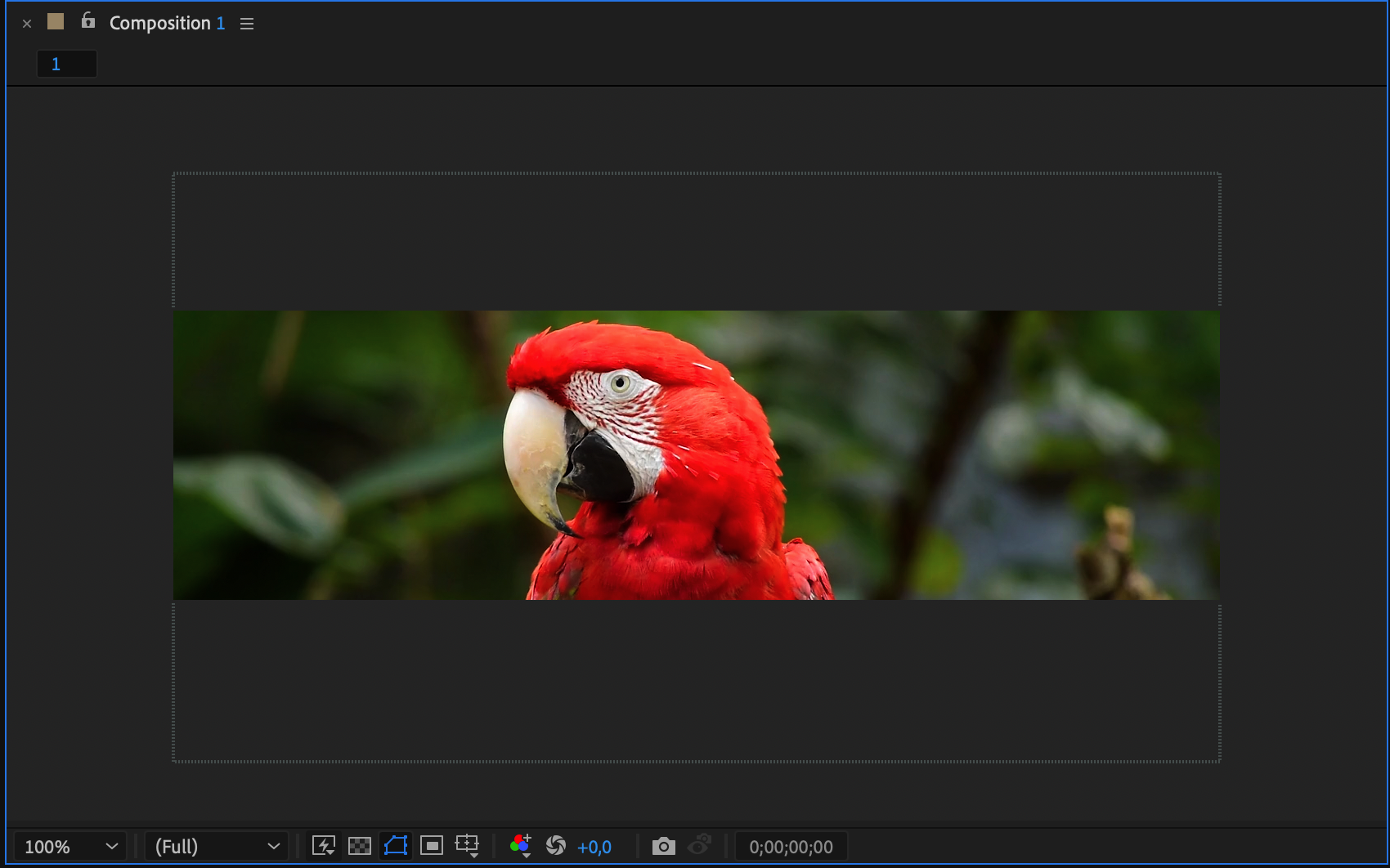Click the tan panel label color swatch
Screen dimensions: 1390x868
(x=56, y=22)
